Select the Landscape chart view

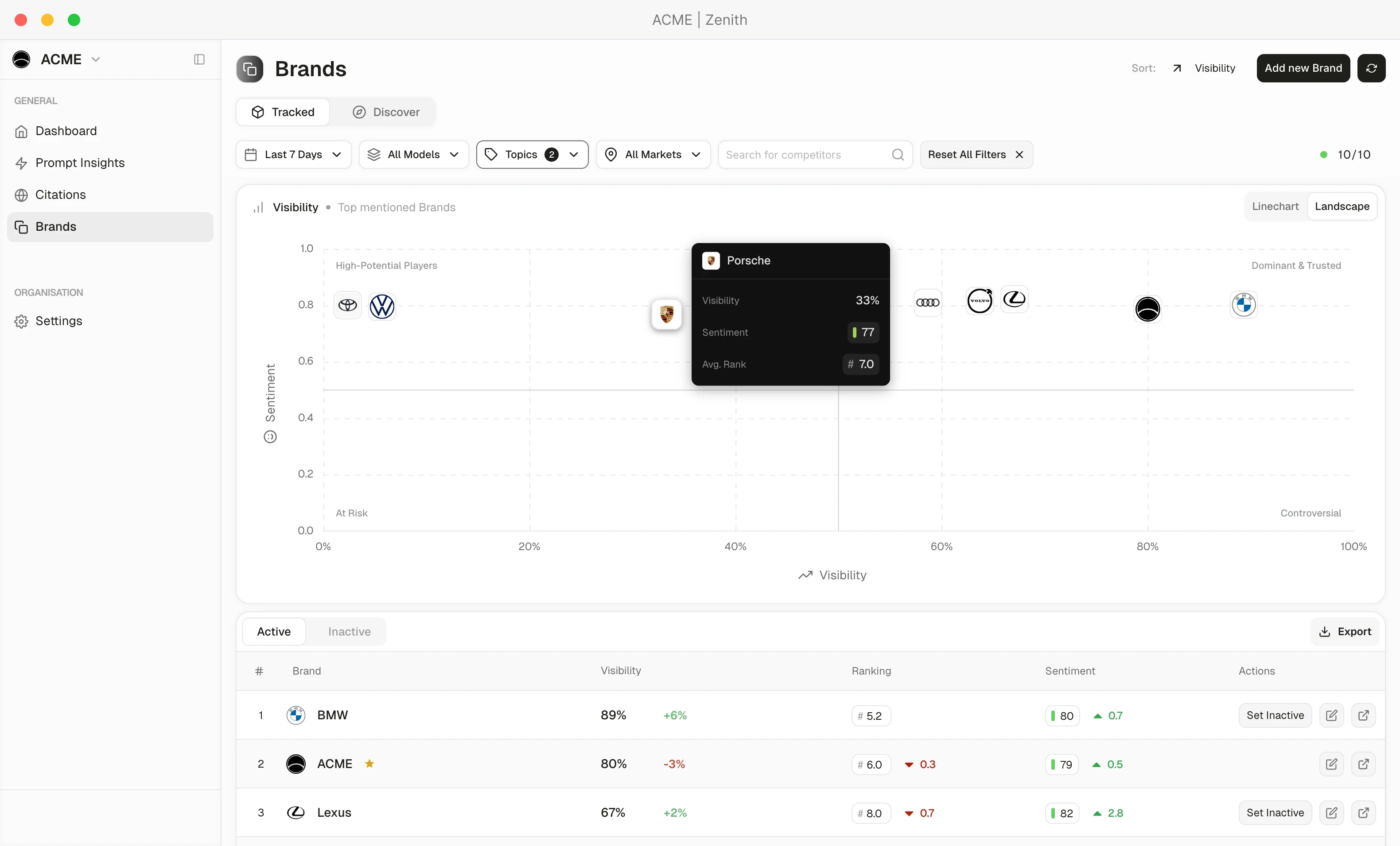pos(1342,206)
